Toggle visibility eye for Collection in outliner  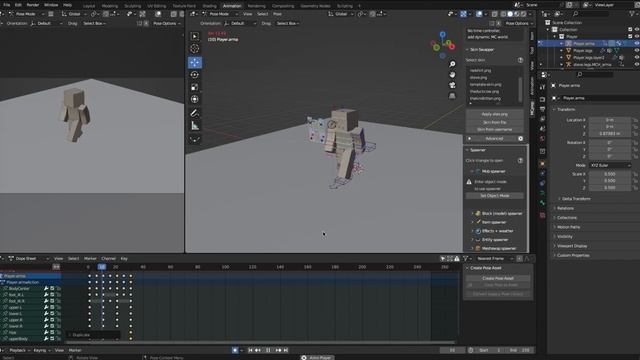point(637,29)
